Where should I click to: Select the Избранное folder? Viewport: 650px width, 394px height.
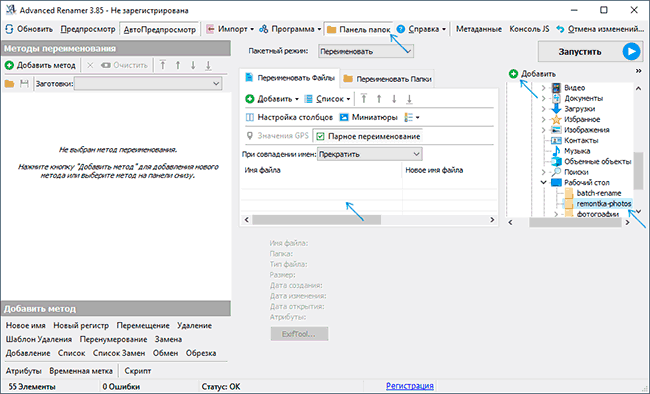click(x=582, y=119)
